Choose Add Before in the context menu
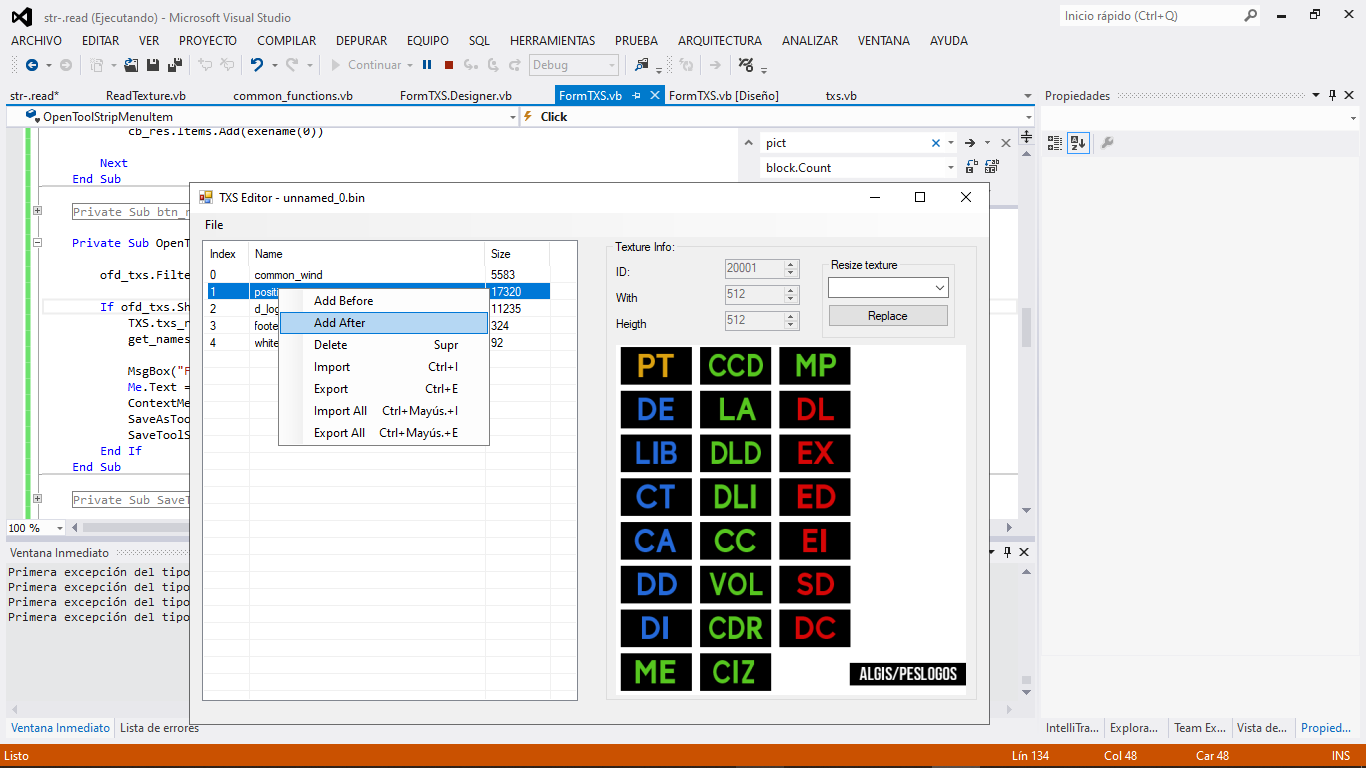Image resolution: width=1366 pixels, height=768 pixels. pos(383,300)
